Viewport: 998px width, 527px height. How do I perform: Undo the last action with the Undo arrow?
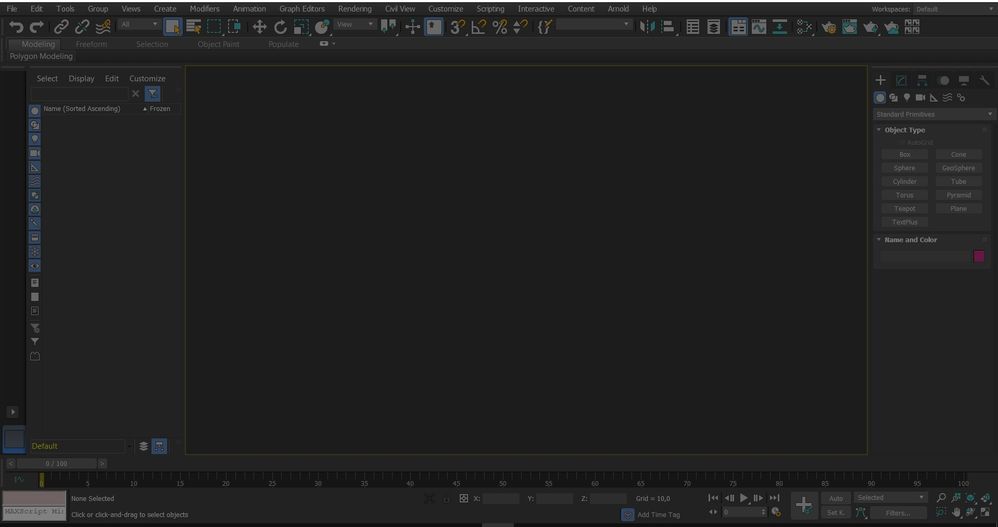pos(16,27)
